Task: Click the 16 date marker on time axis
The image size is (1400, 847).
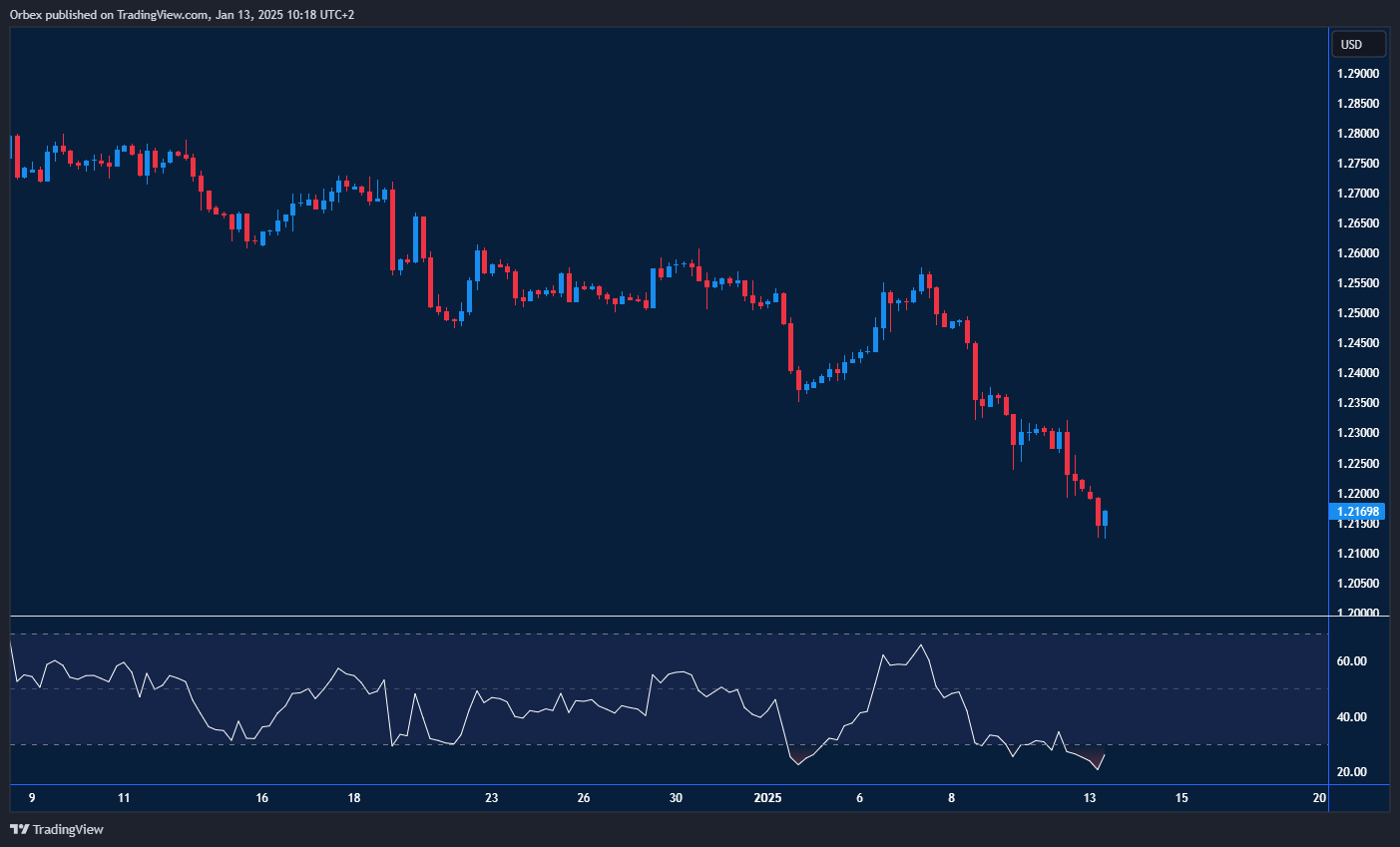Action: (261, 798)
